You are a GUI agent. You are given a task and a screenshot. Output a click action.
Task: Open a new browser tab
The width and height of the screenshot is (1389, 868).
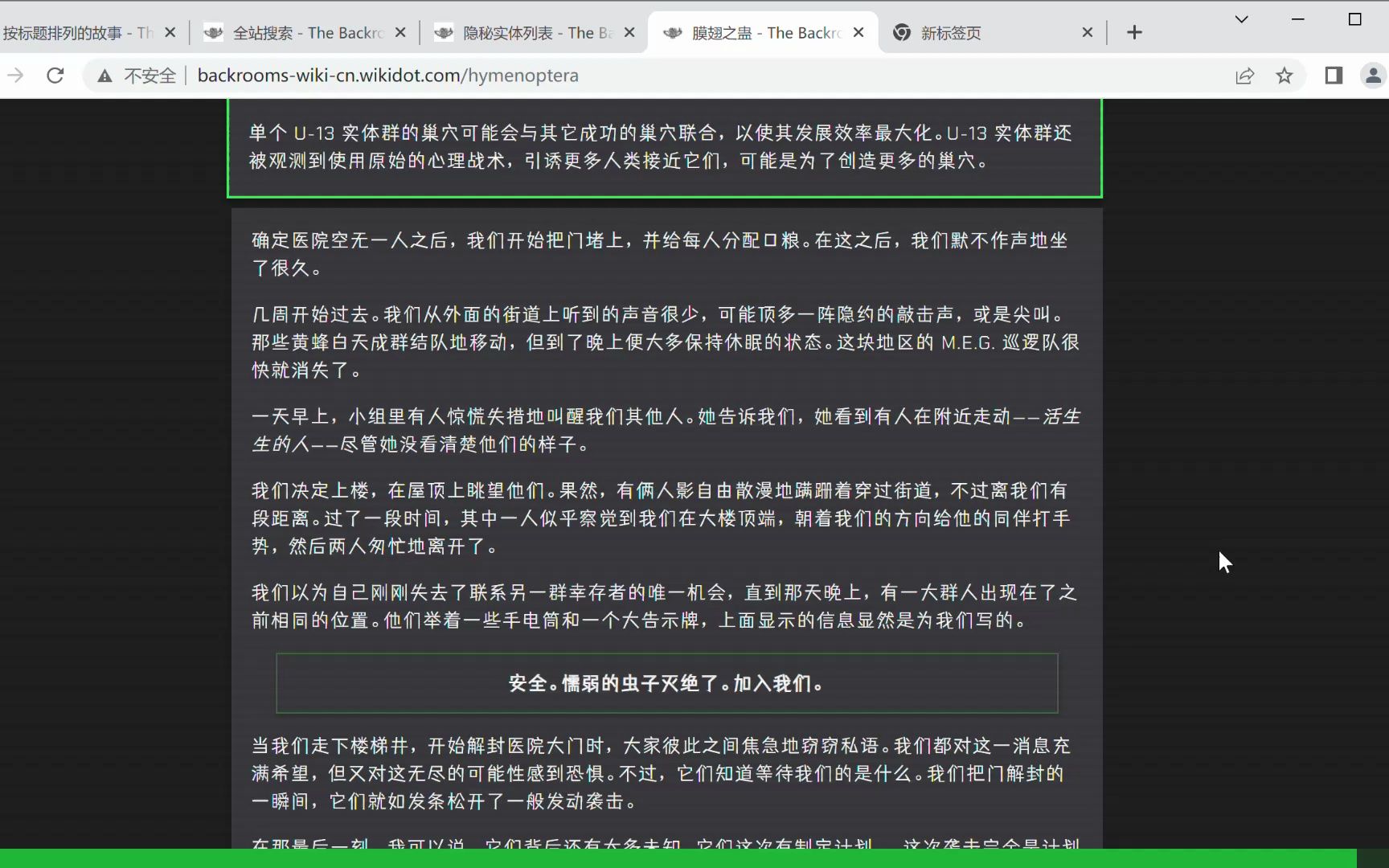coord(1134,33)
